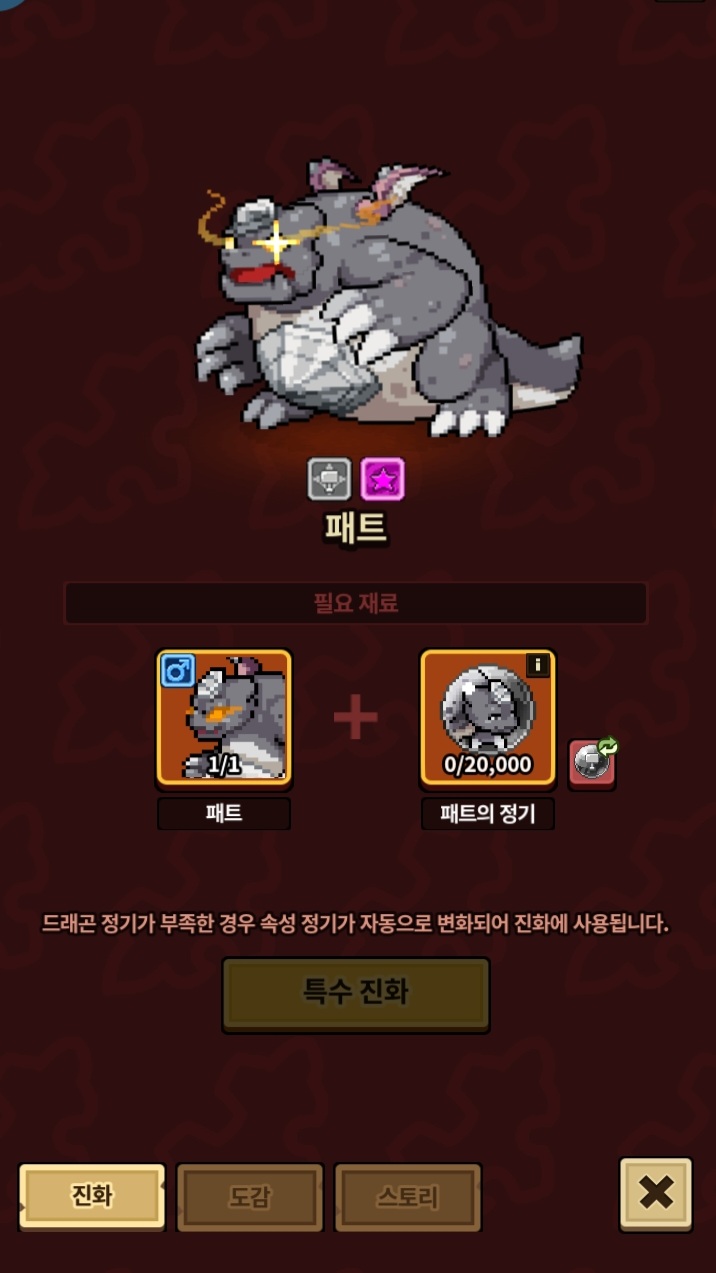Viewport: 716px width, 1273px height.
Task: Tap the large 패트 dragon sprite
Action: pos(388,298)
